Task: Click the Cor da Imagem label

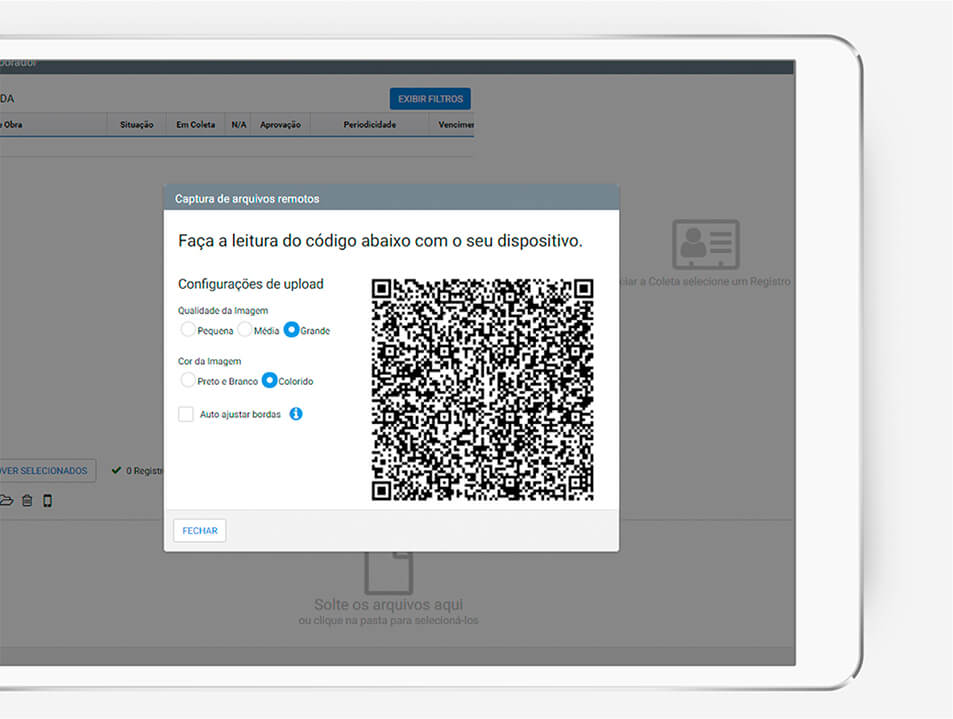Action: tap(210, 361)
